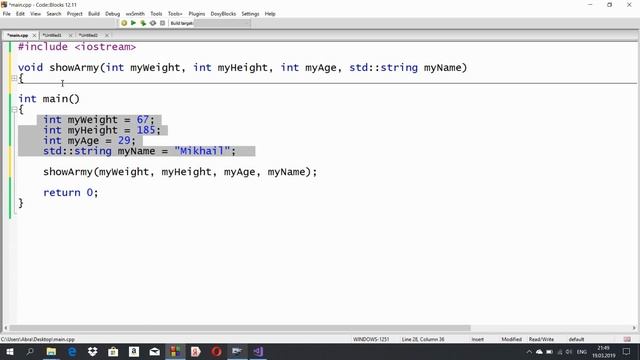Image resolution: width=640 pixels, height=360 pixels.
Task: Switch to the *Untitled2 editor tab
Action: coord(88,36)
